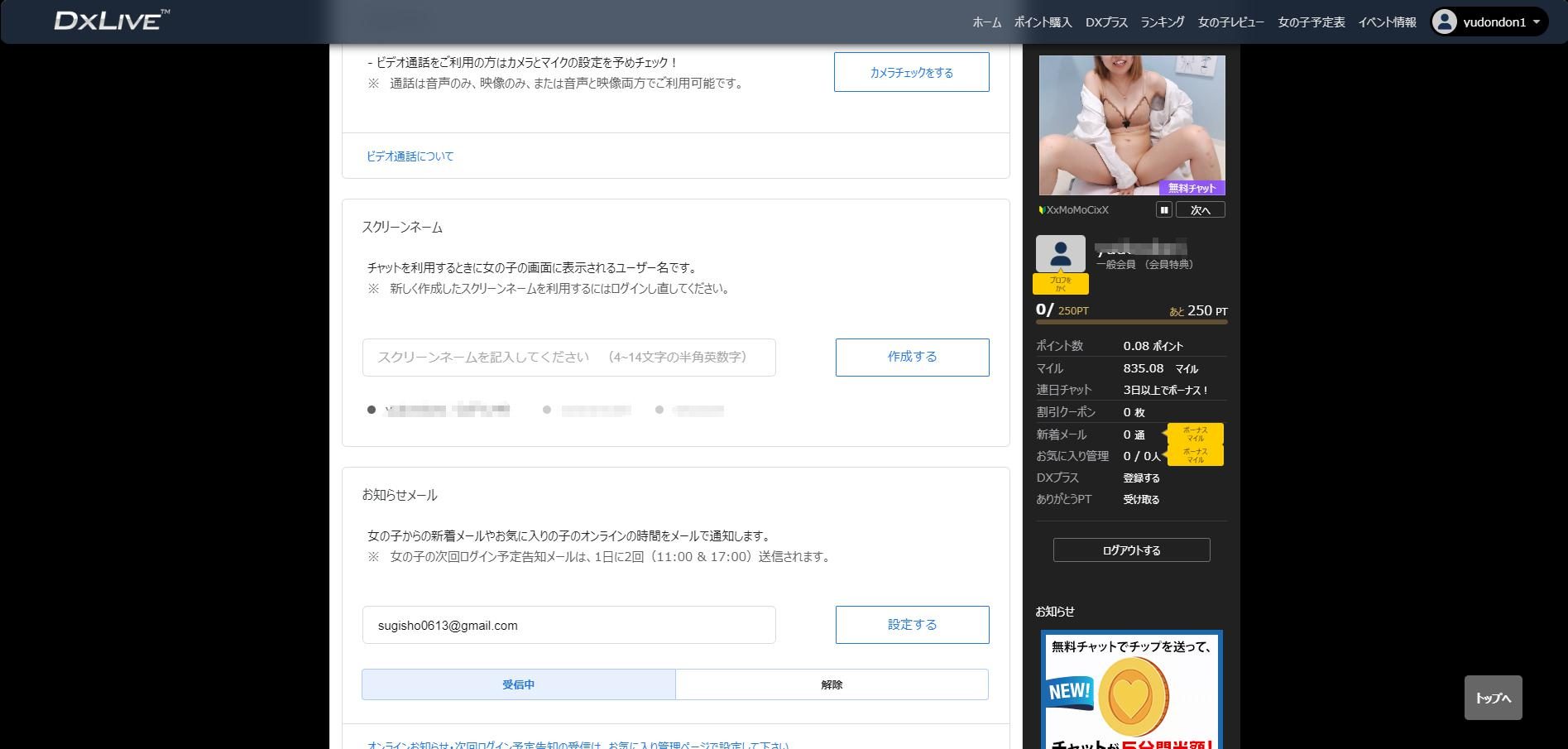Click the 250PT progress bar
This screenshot has height=749, width=1568.
click(1131, 322)
